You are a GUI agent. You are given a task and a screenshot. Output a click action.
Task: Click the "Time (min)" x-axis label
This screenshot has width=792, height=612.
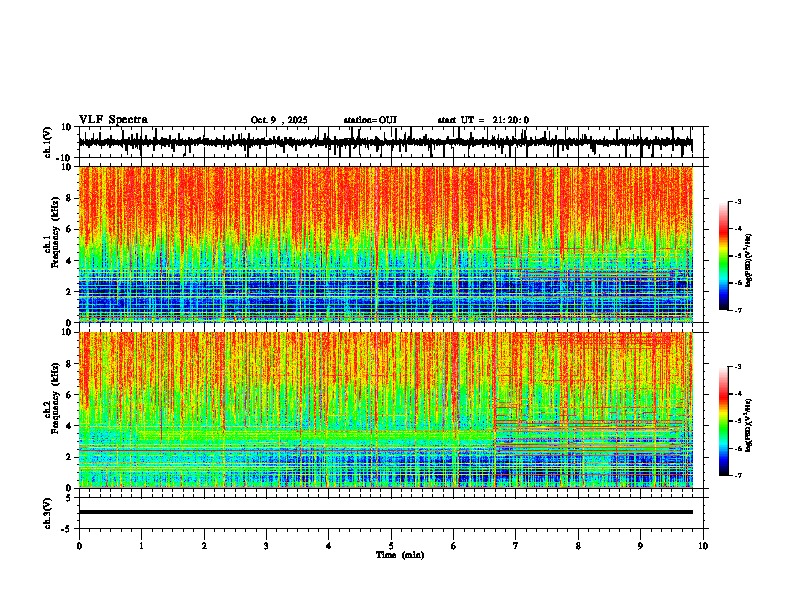400,555
